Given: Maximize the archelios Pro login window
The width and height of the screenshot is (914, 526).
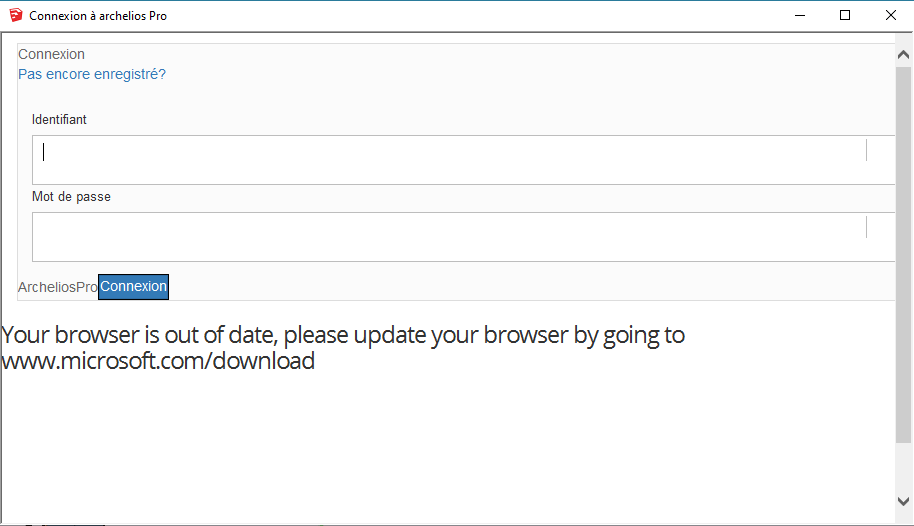Looking at the screenshot, I should 845,16.
